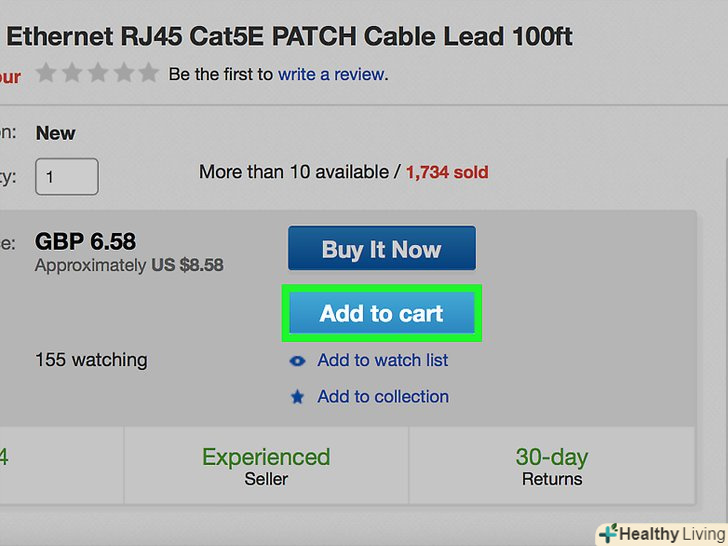Select the Experienced Seller badge
Viewport: 728px width, 546px height.
coord(266,466)
